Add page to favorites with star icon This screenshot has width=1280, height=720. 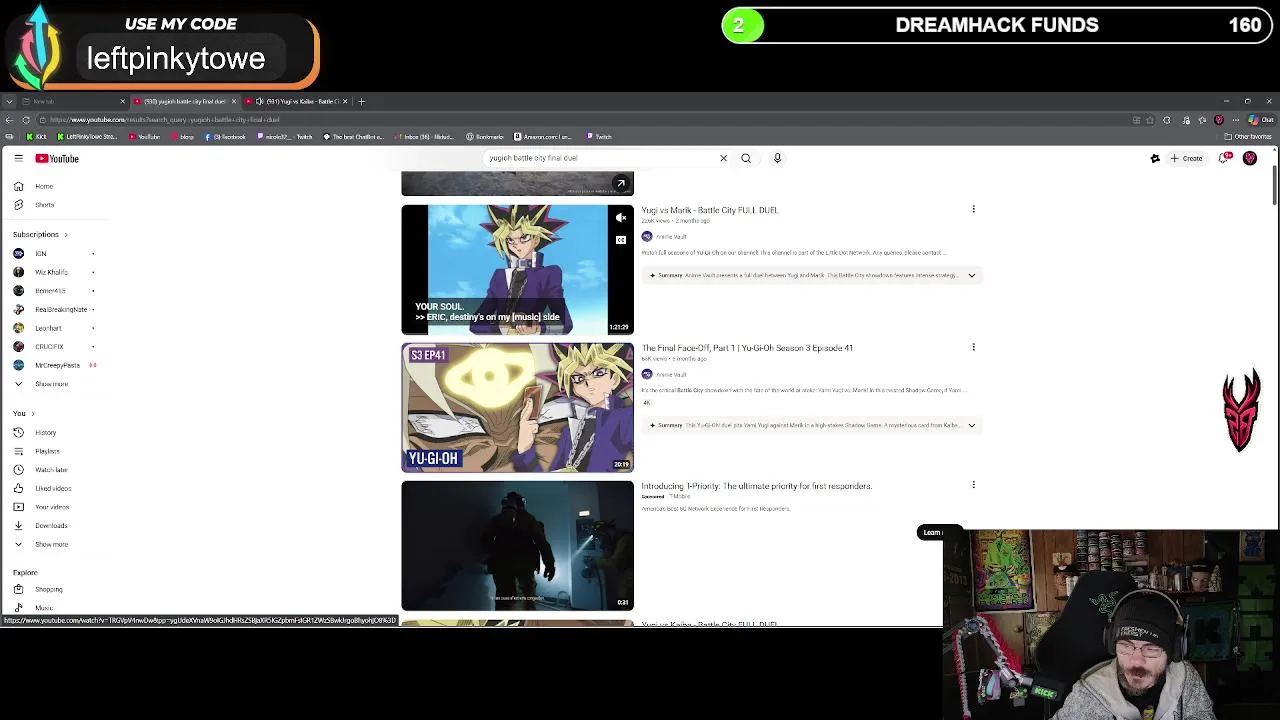point(1150,120)
